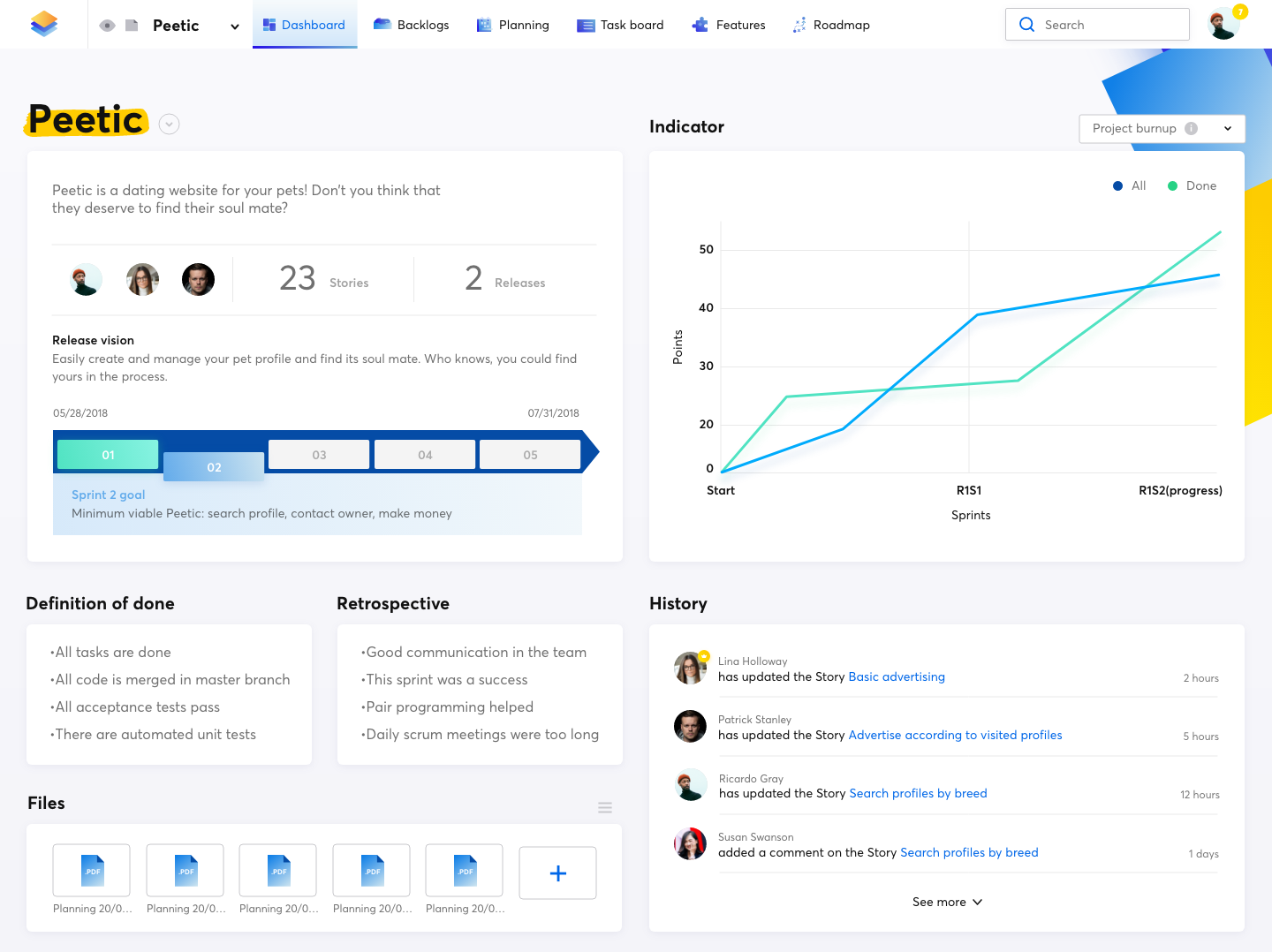Click 'Daily scrum meetings were too long' item

click(x=480, y=735)
